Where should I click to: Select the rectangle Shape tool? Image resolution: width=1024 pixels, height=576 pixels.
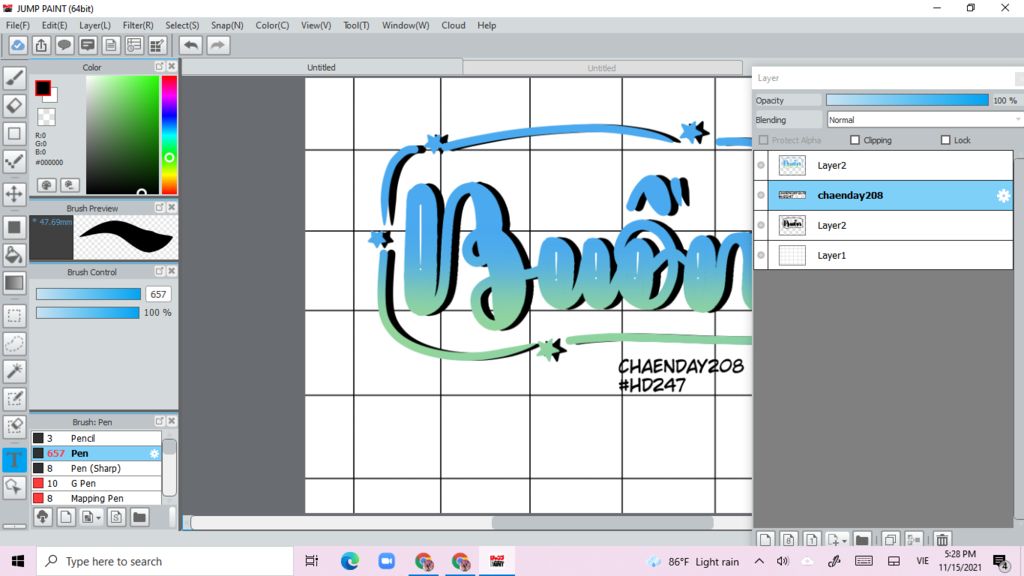coord(14,134)
